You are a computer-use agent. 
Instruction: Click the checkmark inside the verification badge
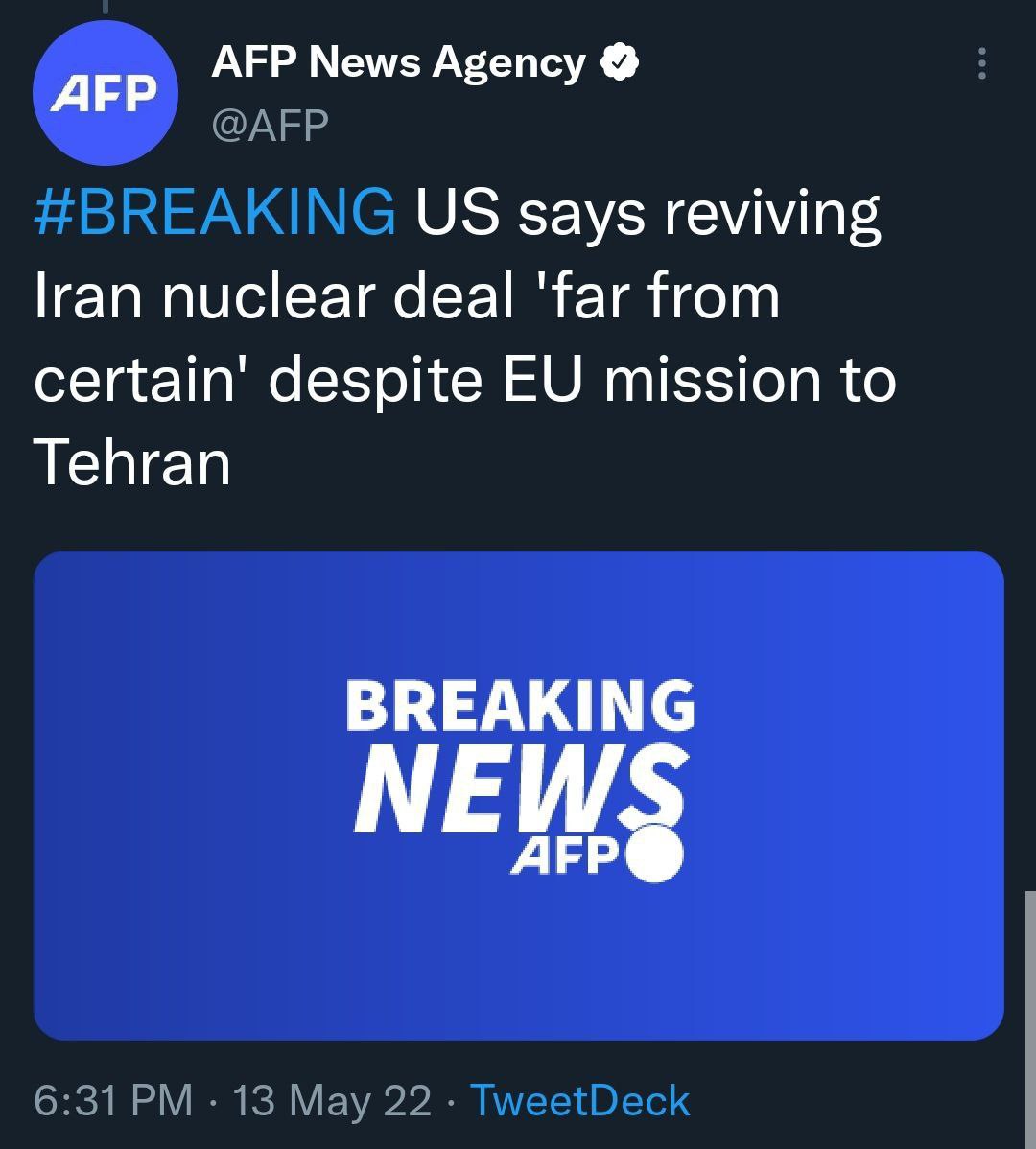619,61
